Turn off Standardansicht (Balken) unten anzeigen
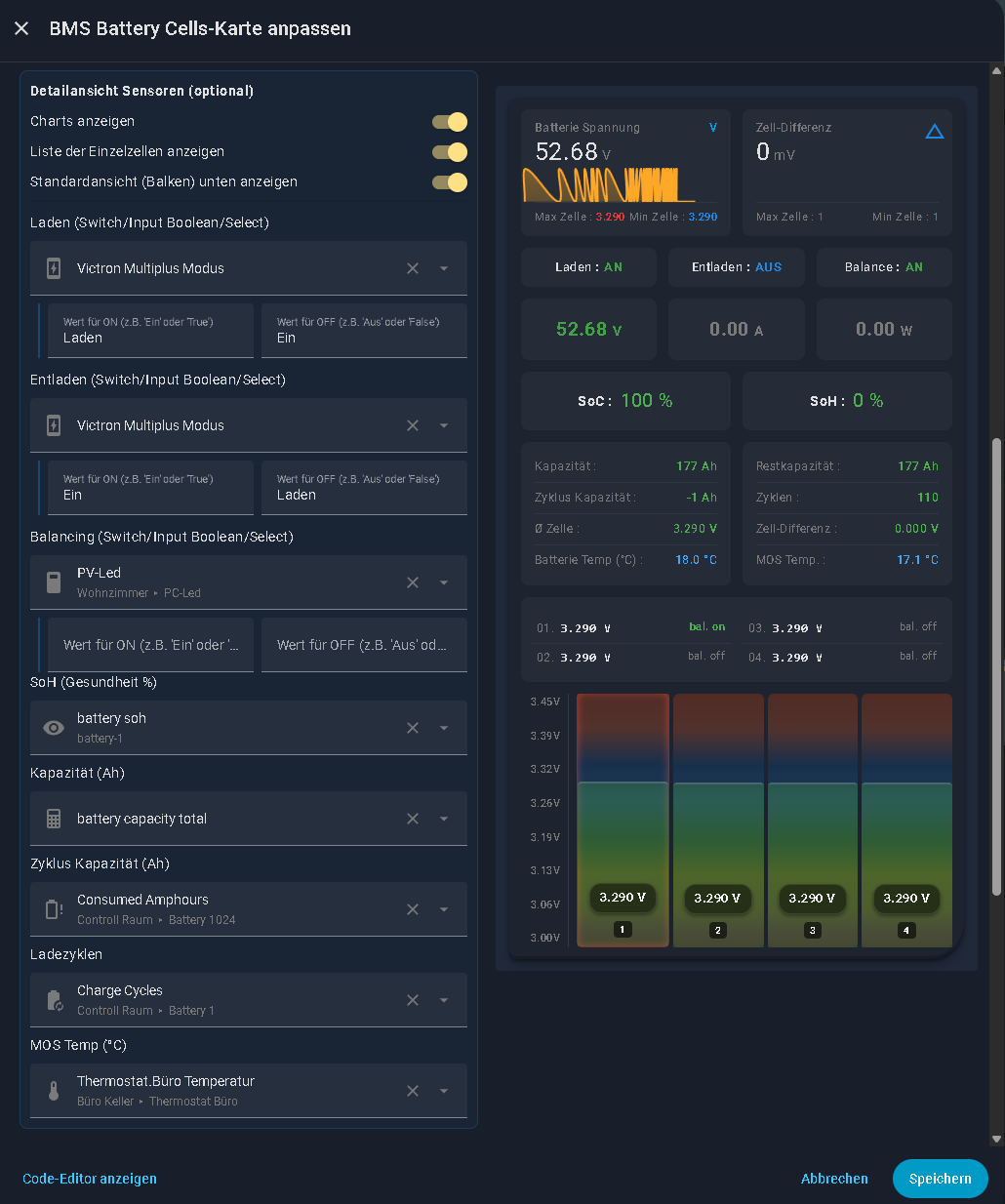This screenshot has height=1204, width=1005. 450,182
